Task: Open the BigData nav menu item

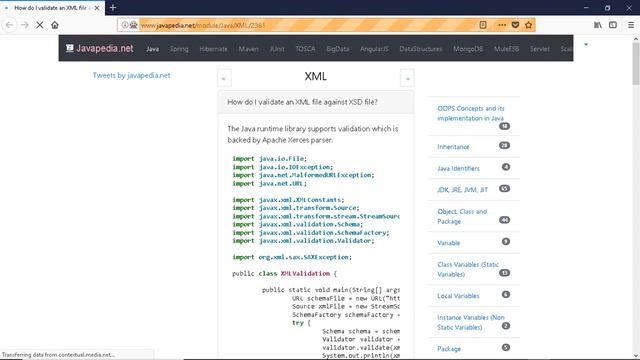Action: pyautogui.click(x=338, y=49)
